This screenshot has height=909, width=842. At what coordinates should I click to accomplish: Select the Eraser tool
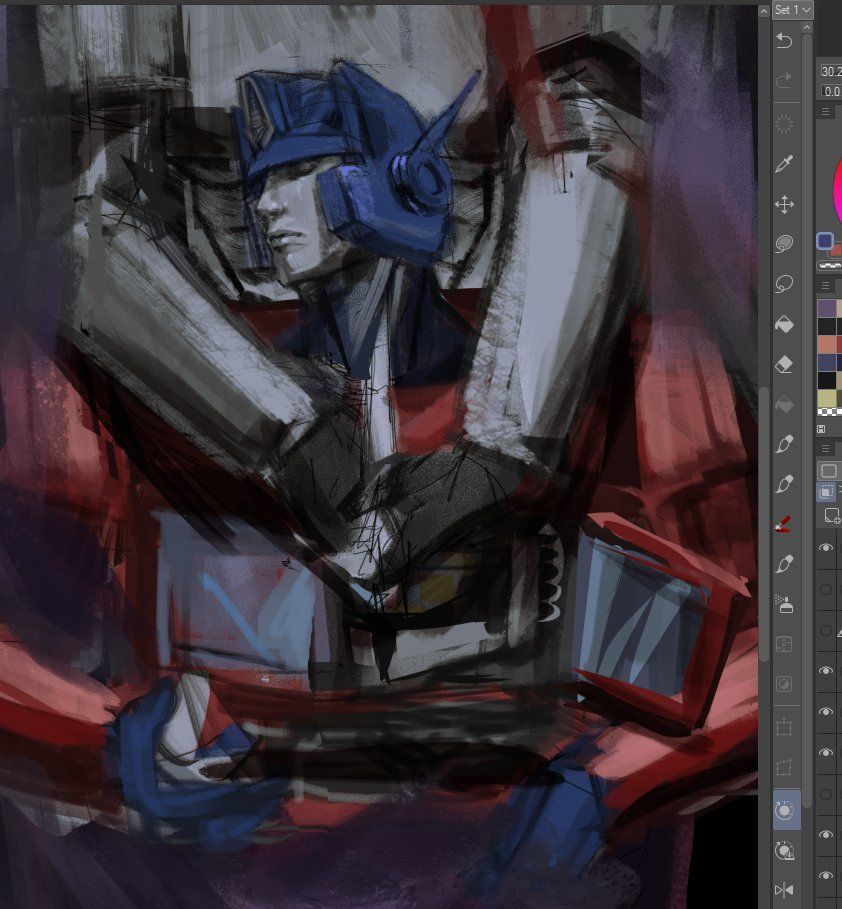784,364
